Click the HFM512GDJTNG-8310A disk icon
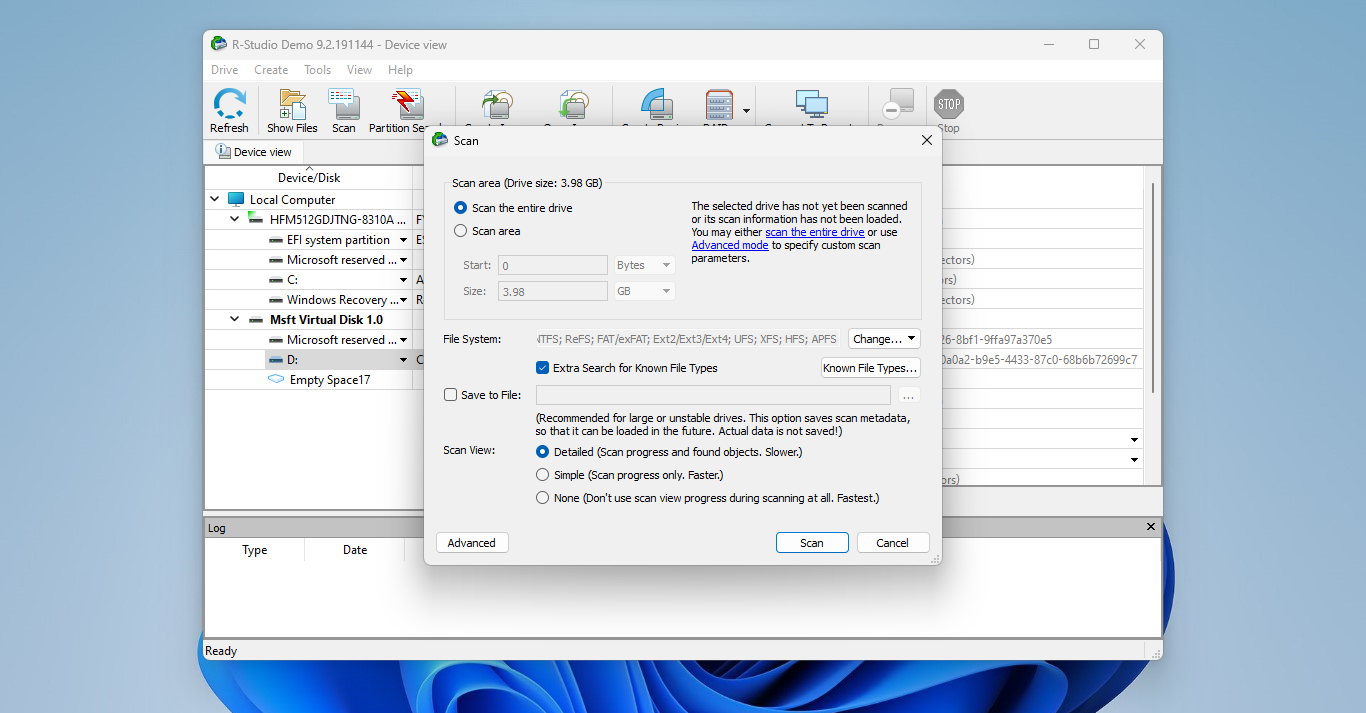1366x713 pixels. pos(256,219)
